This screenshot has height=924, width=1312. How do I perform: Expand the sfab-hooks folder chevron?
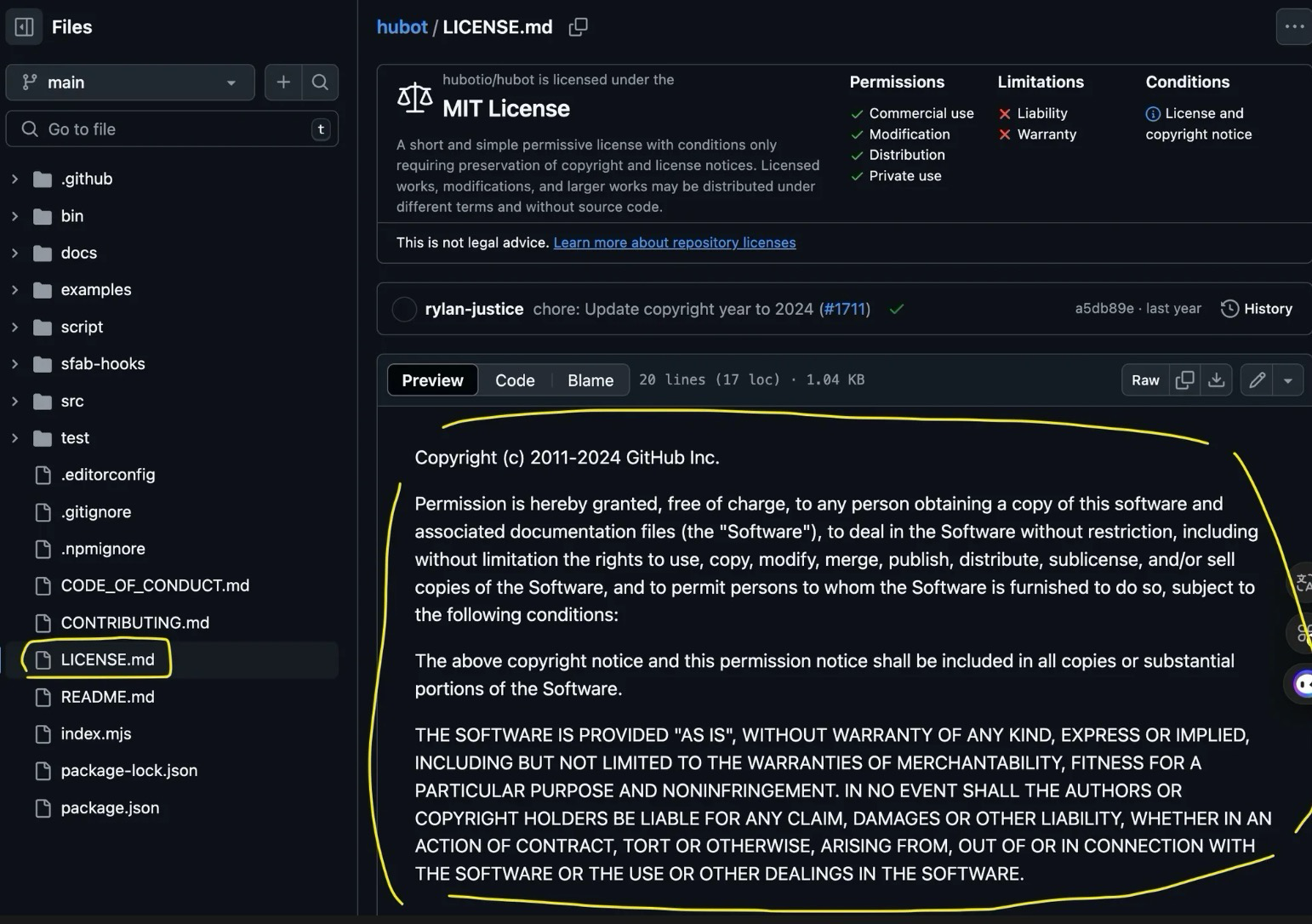[14, 364]
